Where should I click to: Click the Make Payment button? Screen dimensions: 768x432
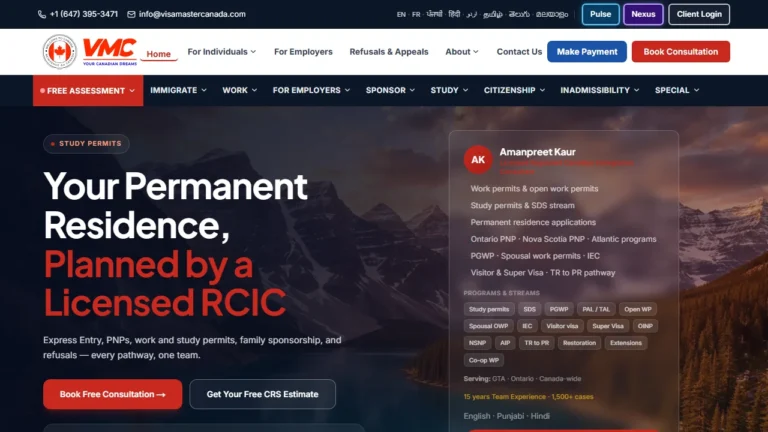click(x=587, y=51)
